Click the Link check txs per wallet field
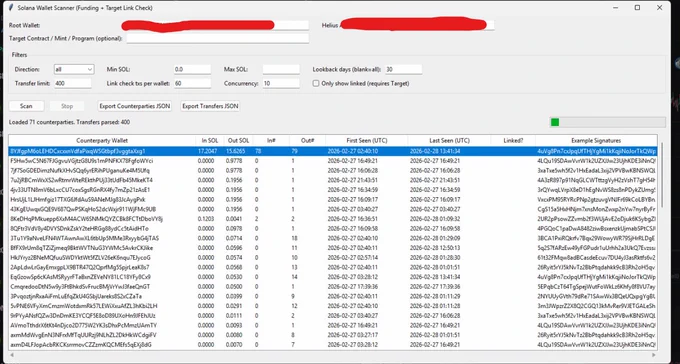 pyautogui.click(x=192, y=83)
